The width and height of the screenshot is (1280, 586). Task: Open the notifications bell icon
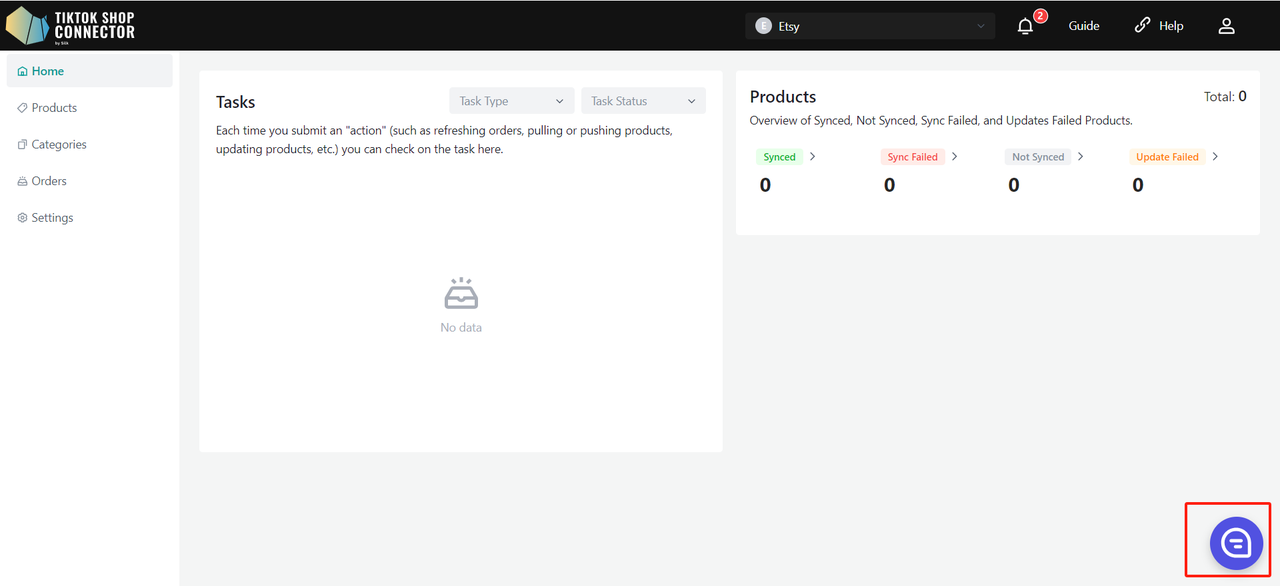(x=1025, y=27)
